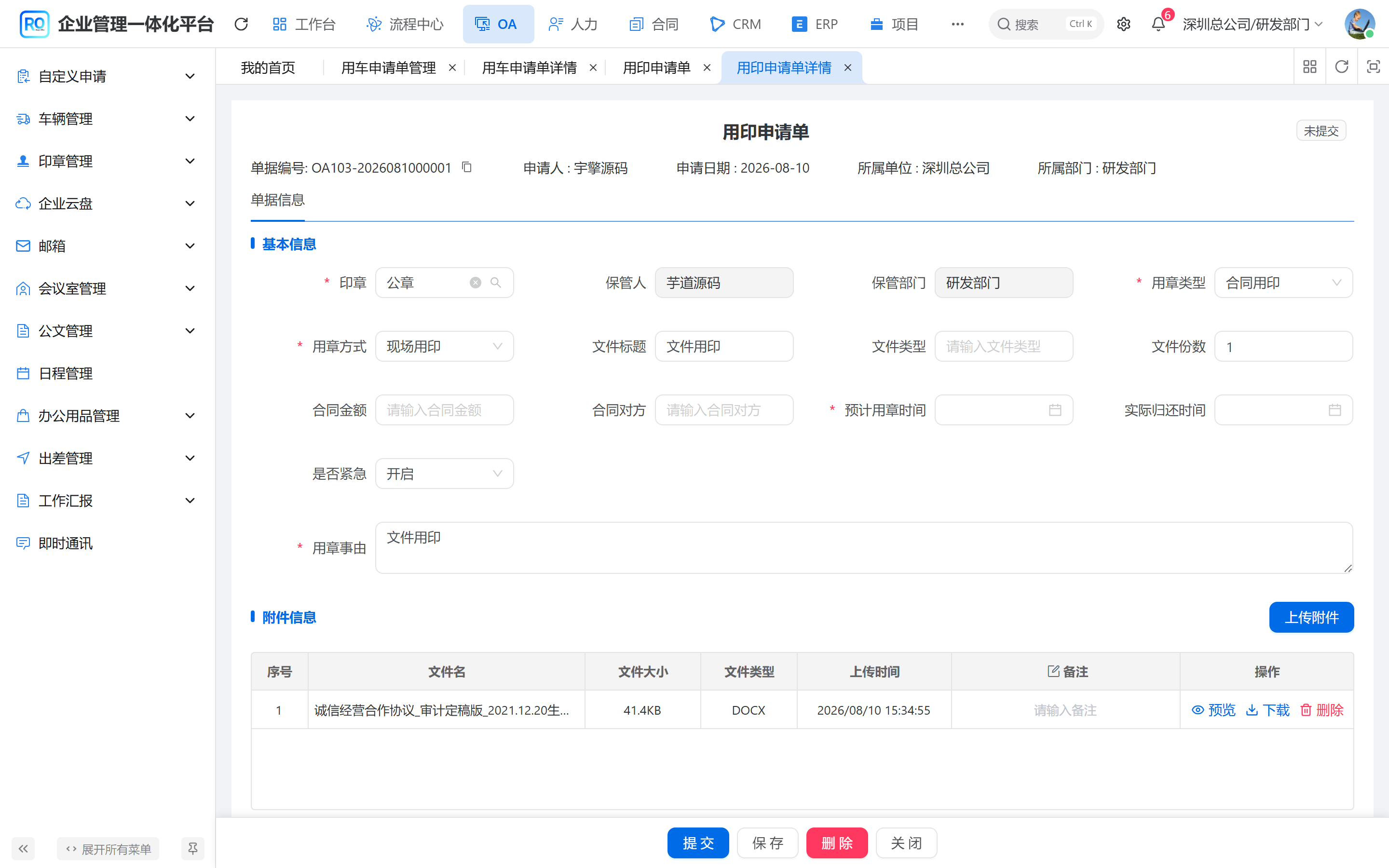This screenshot has height=868, width=1389.
Task: Open calendar icon in 预计用章时间 field
Action: pyautogui.click(x=1055, y=410)
